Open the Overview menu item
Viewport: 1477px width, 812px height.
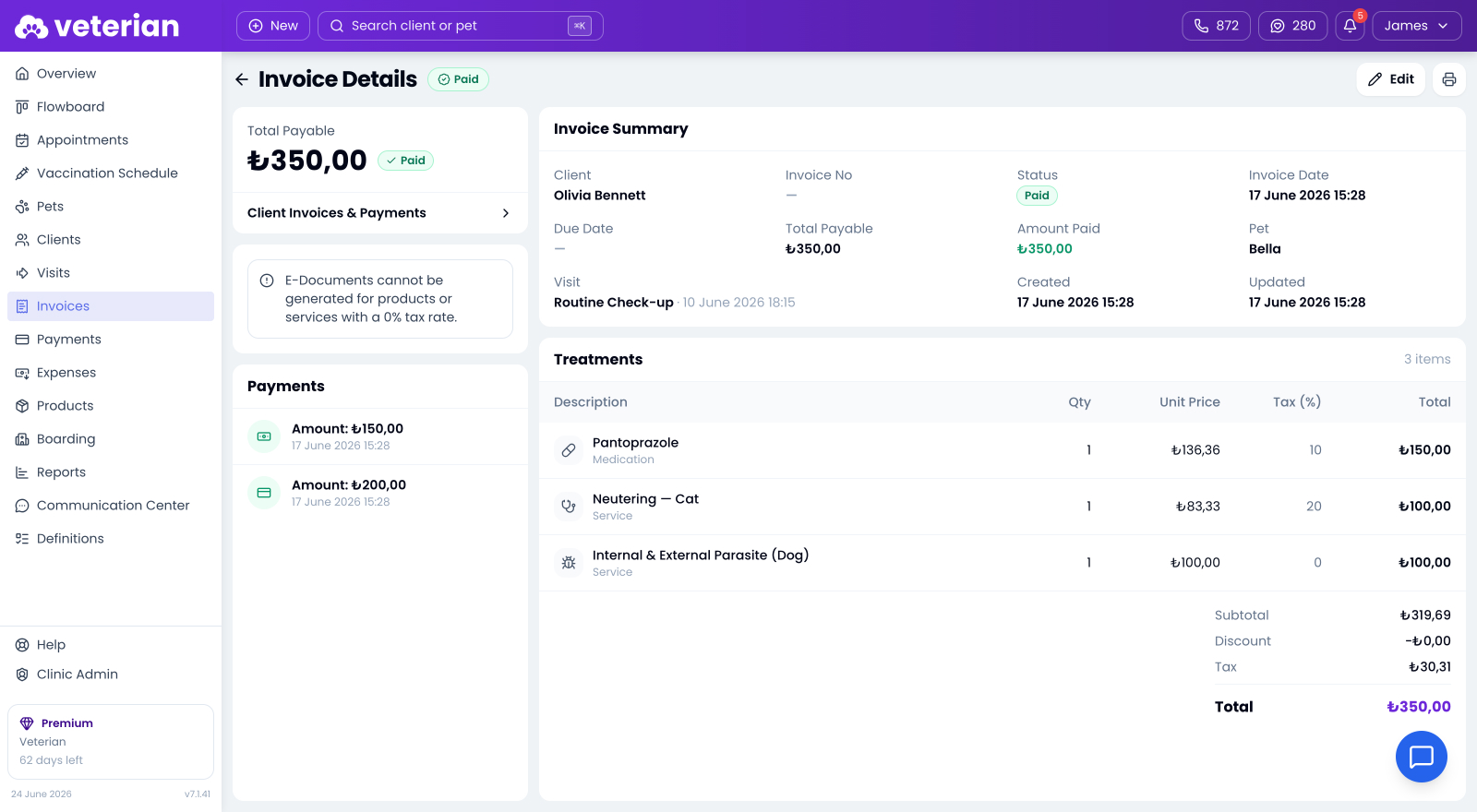tap(111, 74)
